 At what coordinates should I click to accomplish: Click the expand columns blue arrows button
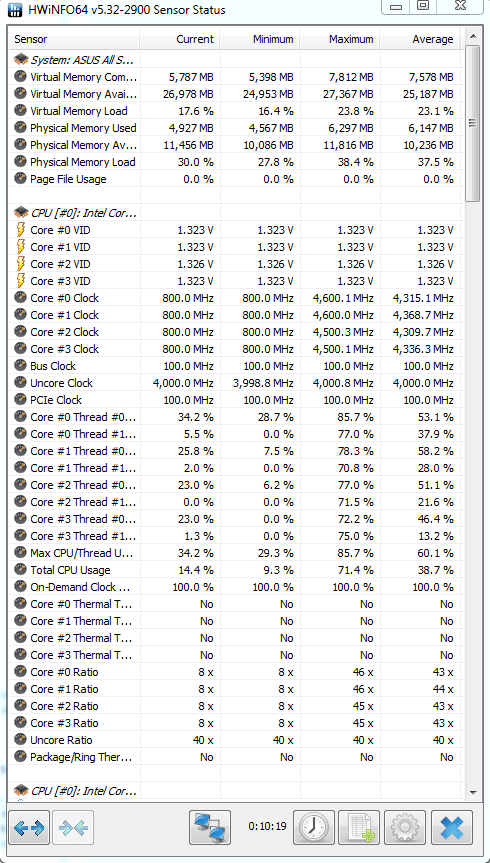point(29,827)
